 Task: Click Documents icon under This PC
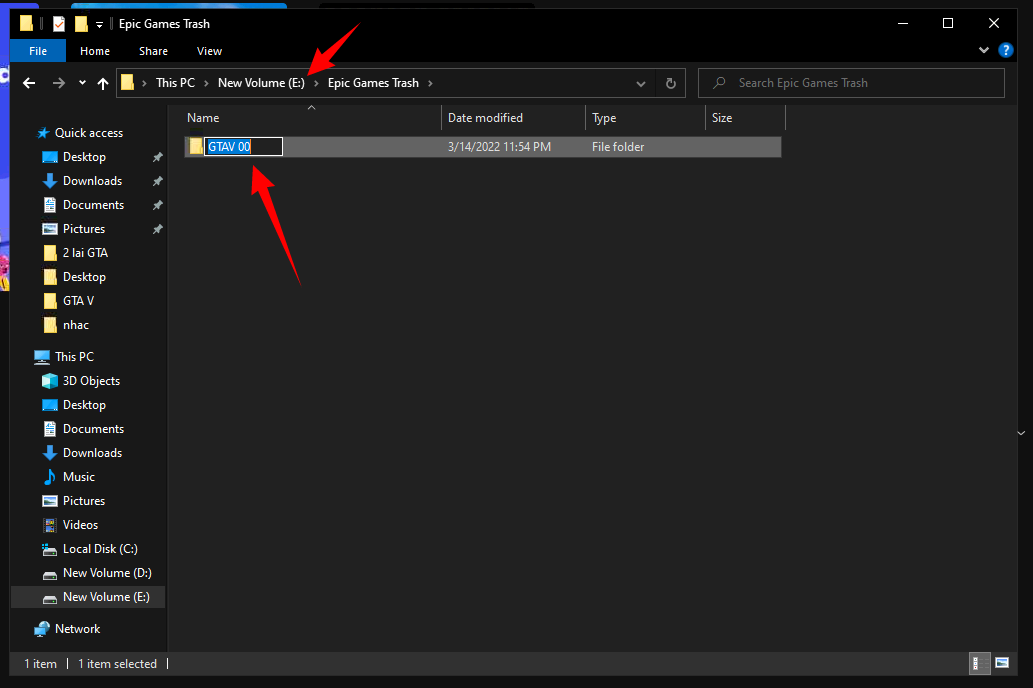coord(49,429)
